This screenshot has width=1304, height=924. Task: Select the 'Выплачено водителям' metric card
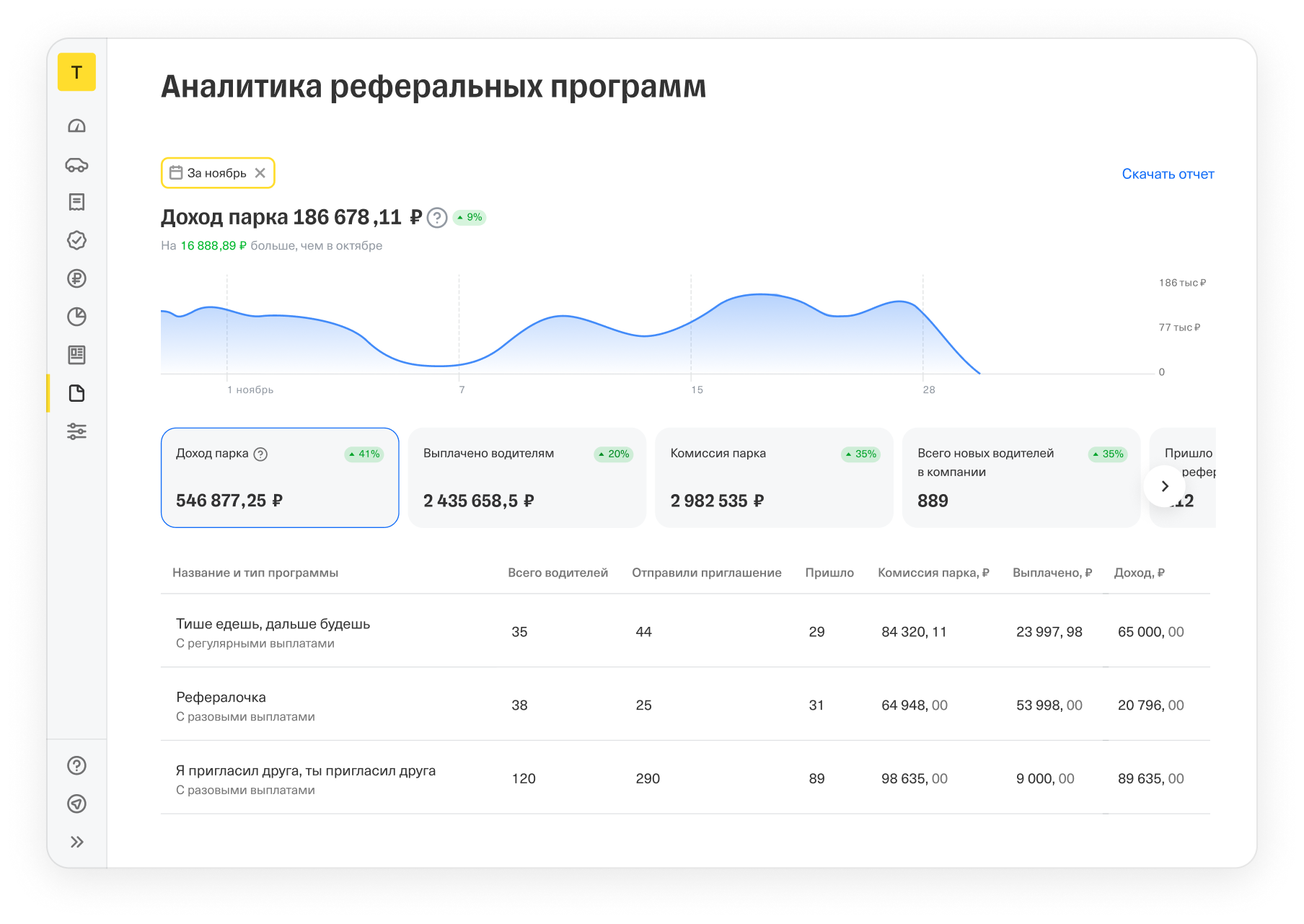coord(527,478)
